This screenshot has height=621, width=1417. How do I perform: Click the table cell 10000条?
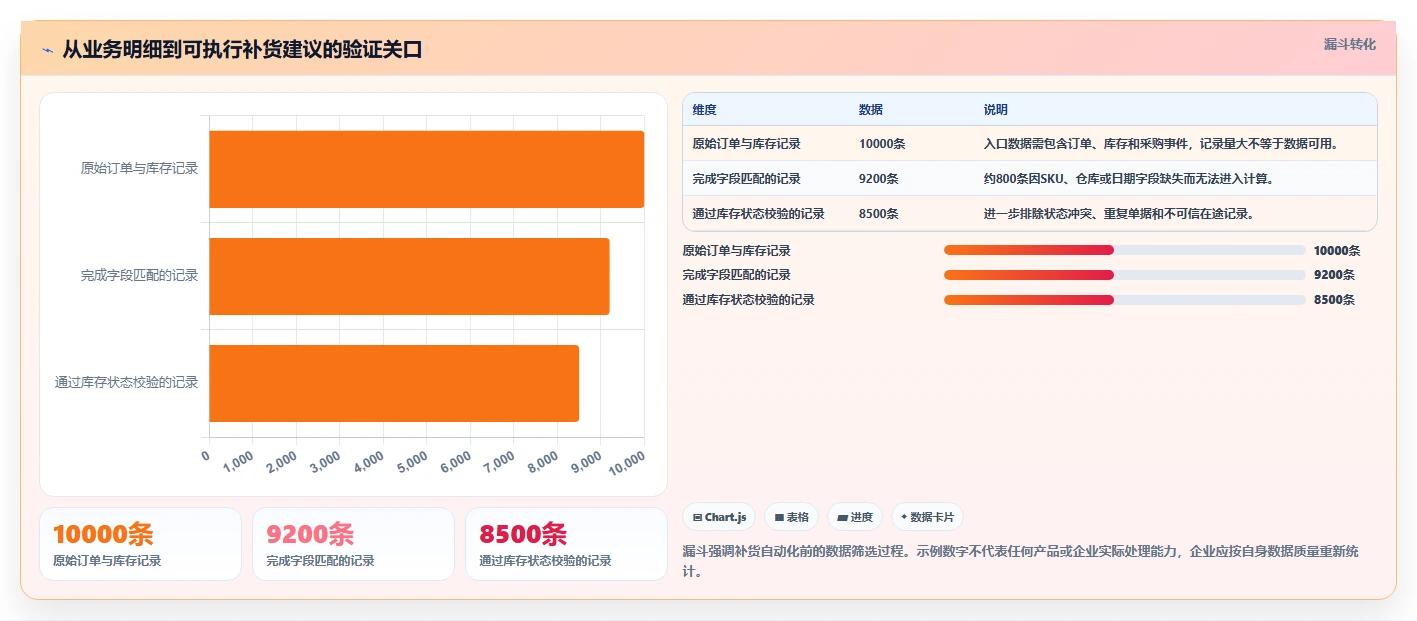(x=882, y=144)
